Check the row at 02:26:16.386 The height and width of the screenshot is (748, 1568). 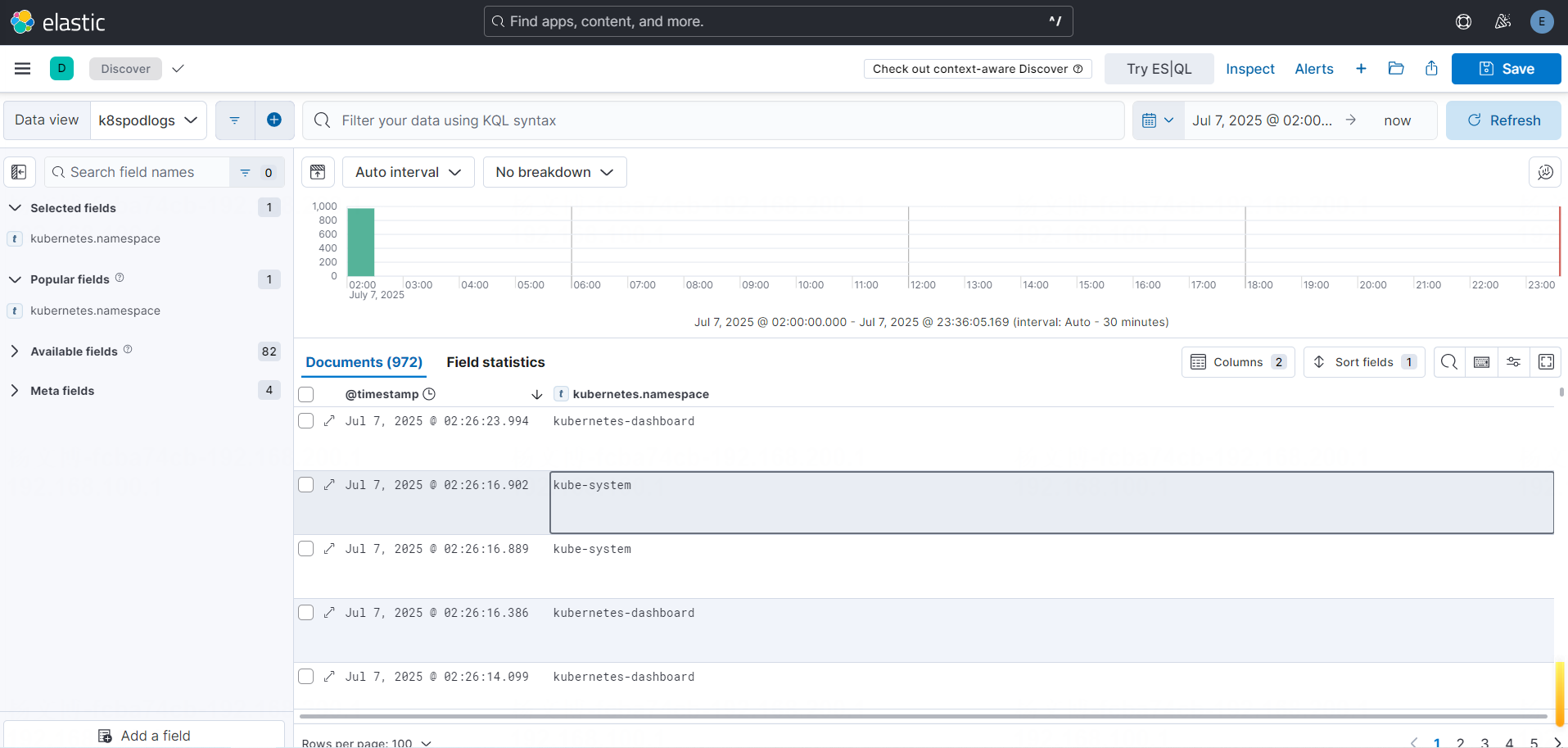(306, 613)
